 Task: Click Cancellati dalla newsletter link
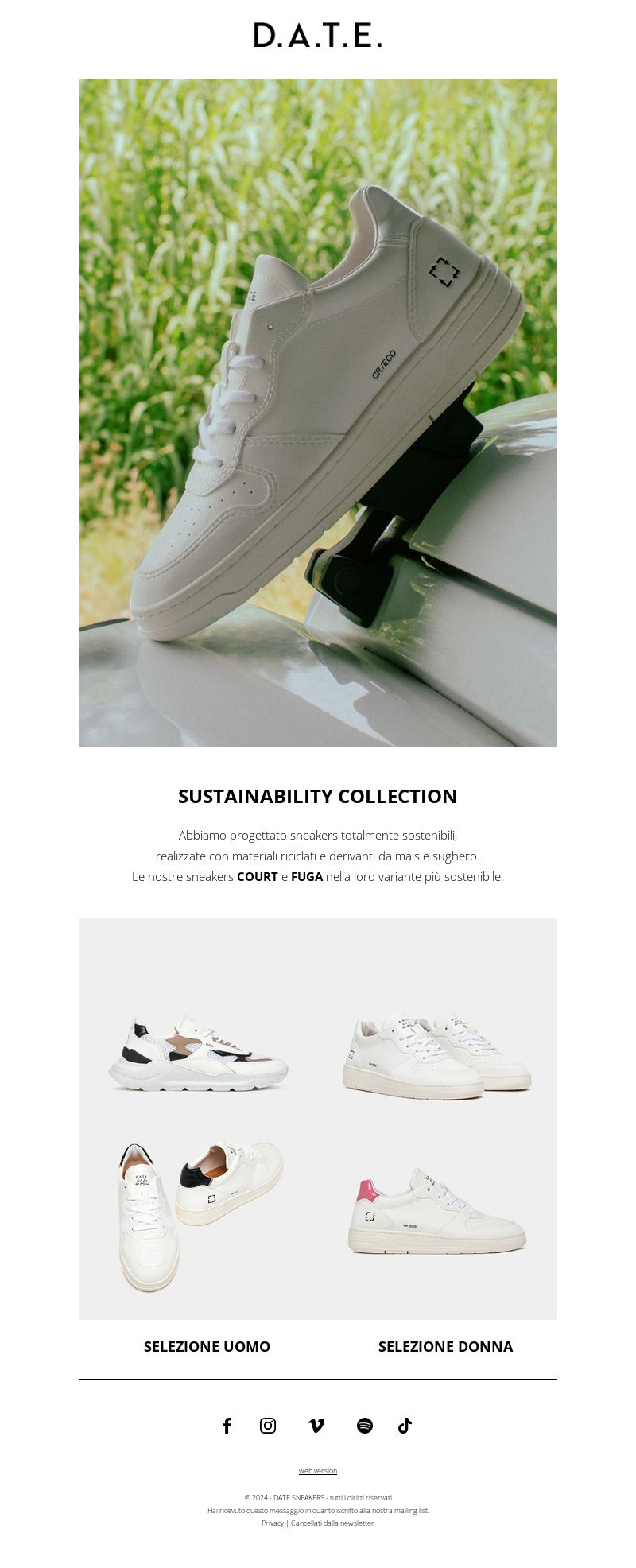332,1523
